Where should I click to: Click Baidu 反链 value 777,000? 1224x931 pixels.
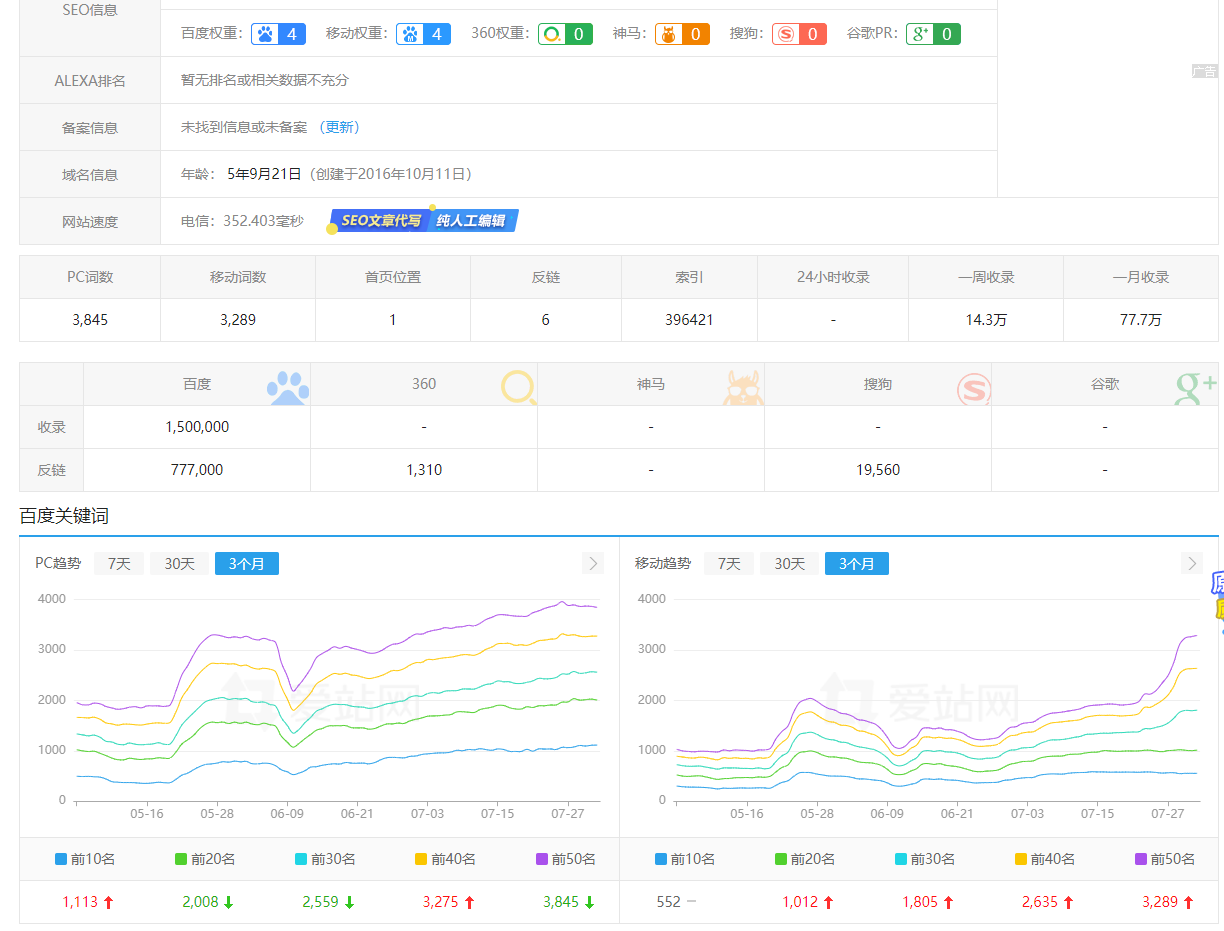coord(197,470)
